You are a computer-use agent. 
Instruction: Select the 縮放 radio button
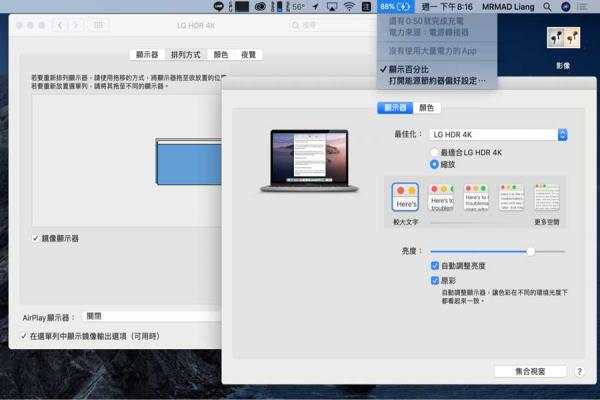(434, 164)
